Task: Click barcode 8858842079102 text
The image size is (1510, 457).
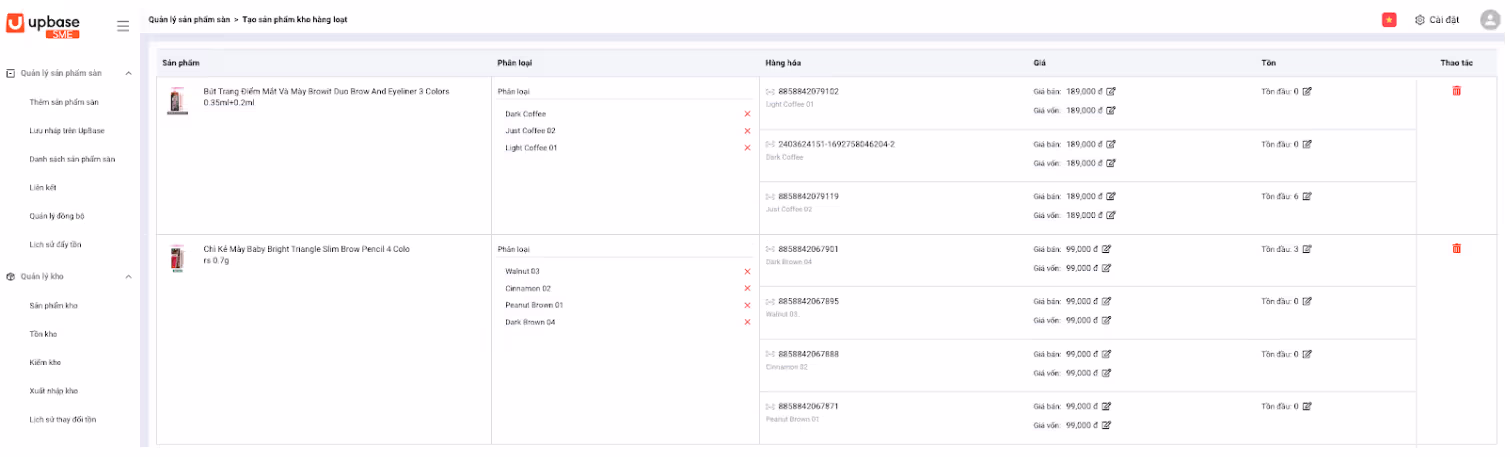Action: pos(808,91)
